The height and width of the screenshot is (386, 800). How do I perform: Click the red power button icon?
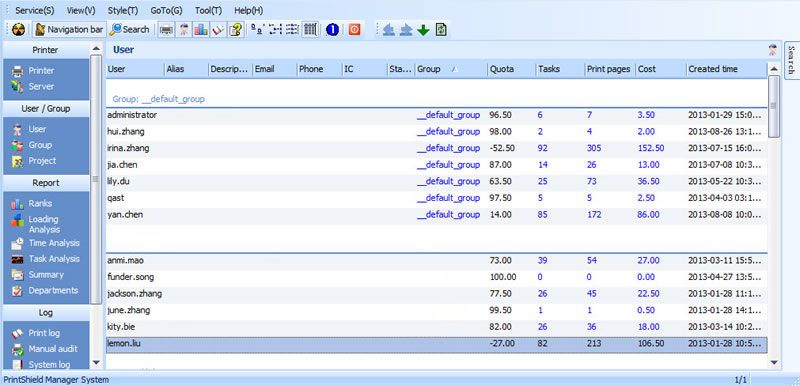tap(354, 30)
